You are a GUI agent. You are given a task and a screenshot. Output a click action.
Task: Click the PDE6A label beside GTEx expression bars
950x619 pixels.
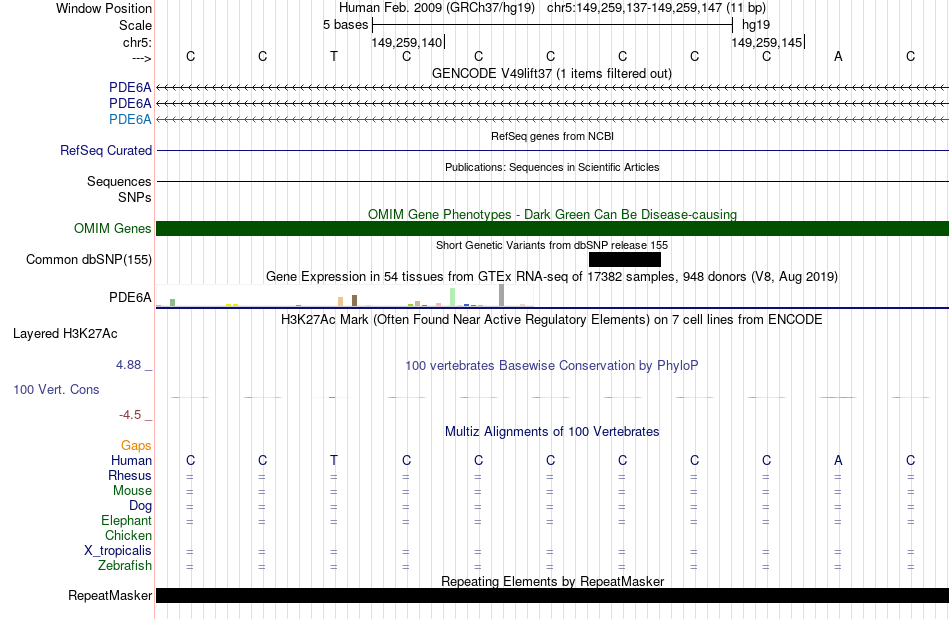click(x=130, y=297)
